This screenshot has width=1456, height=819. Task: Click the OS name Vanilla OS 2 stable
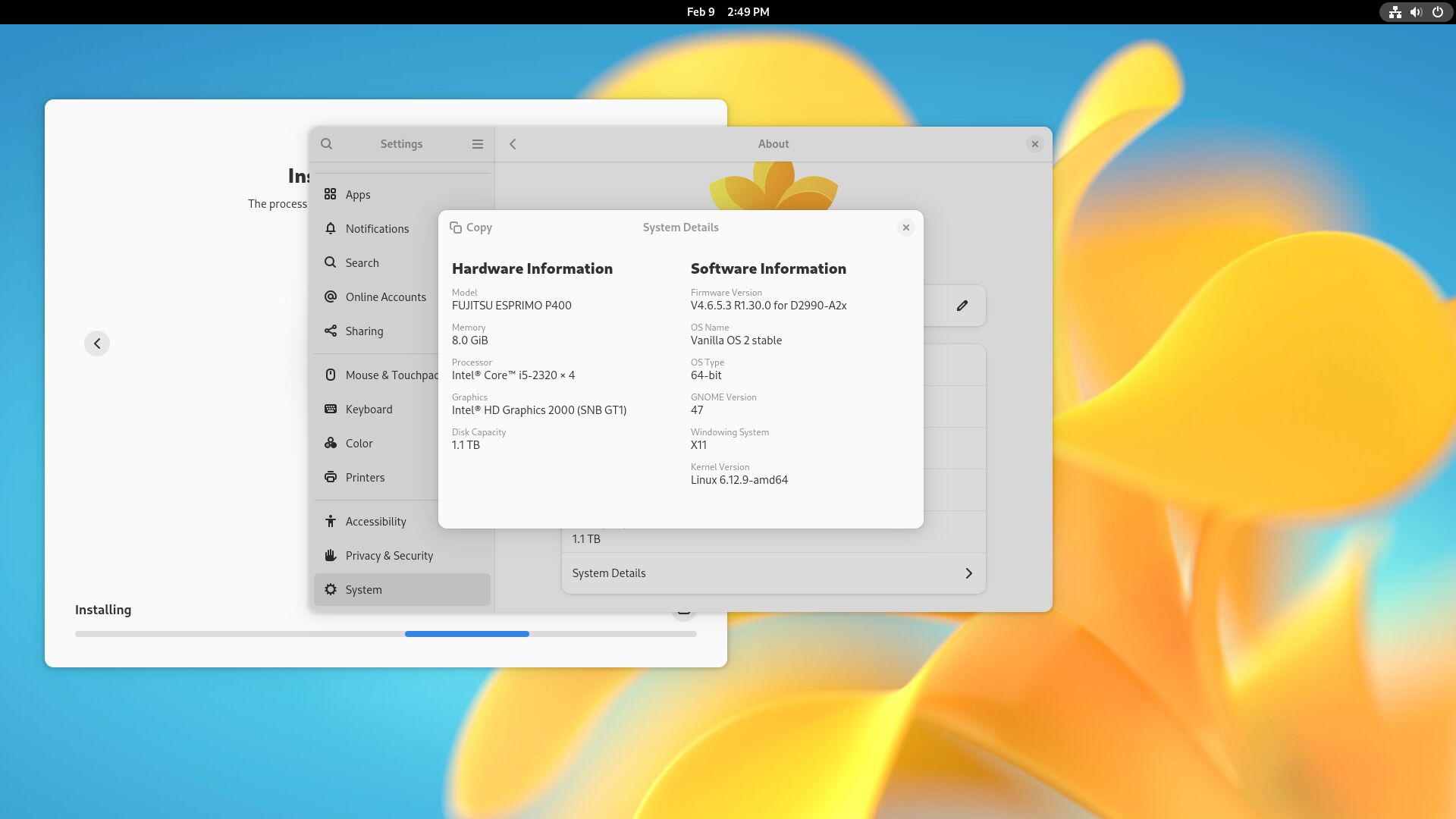coord(736,340)
